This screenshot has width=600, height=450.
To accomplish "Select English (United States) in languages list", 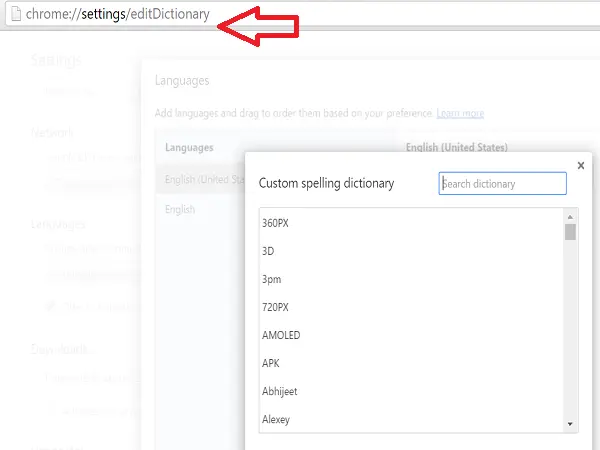I will (x=200, y=179).
